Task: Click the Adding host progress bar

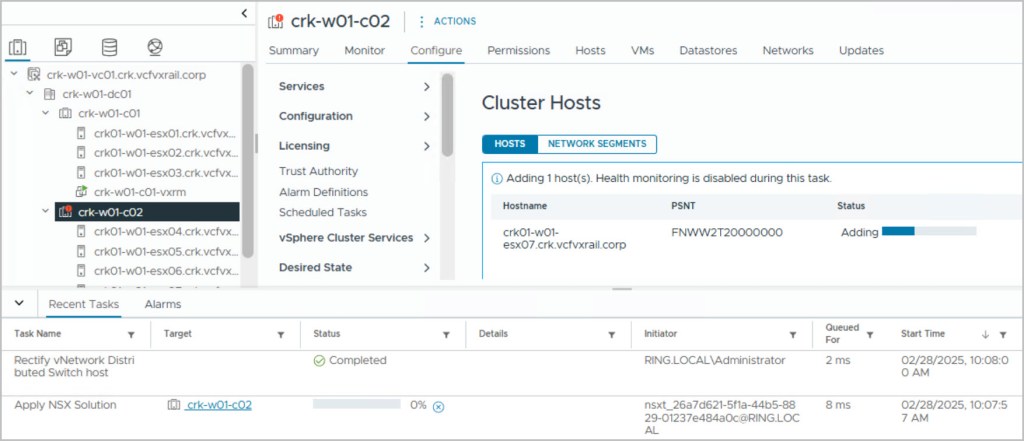Action: point(928,232)
